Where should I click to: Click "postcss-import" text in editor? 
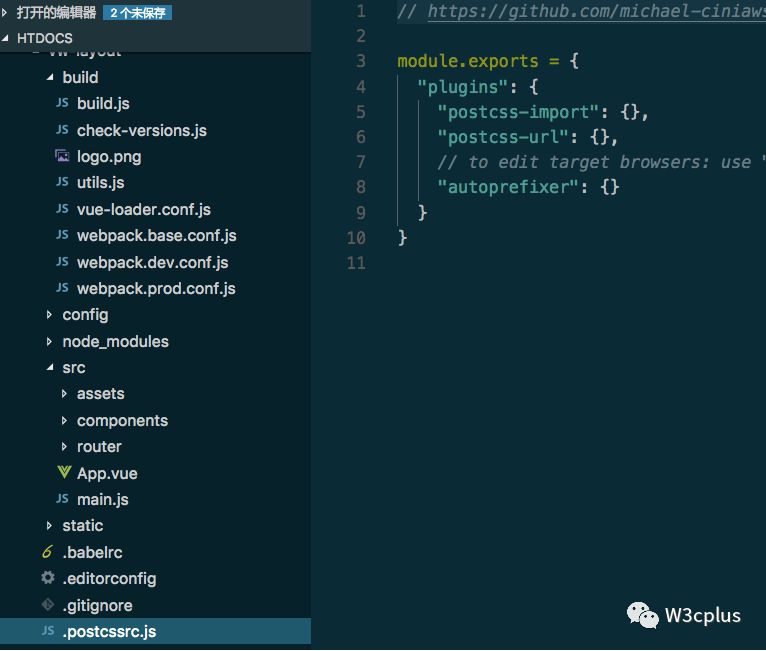point(518,112)
